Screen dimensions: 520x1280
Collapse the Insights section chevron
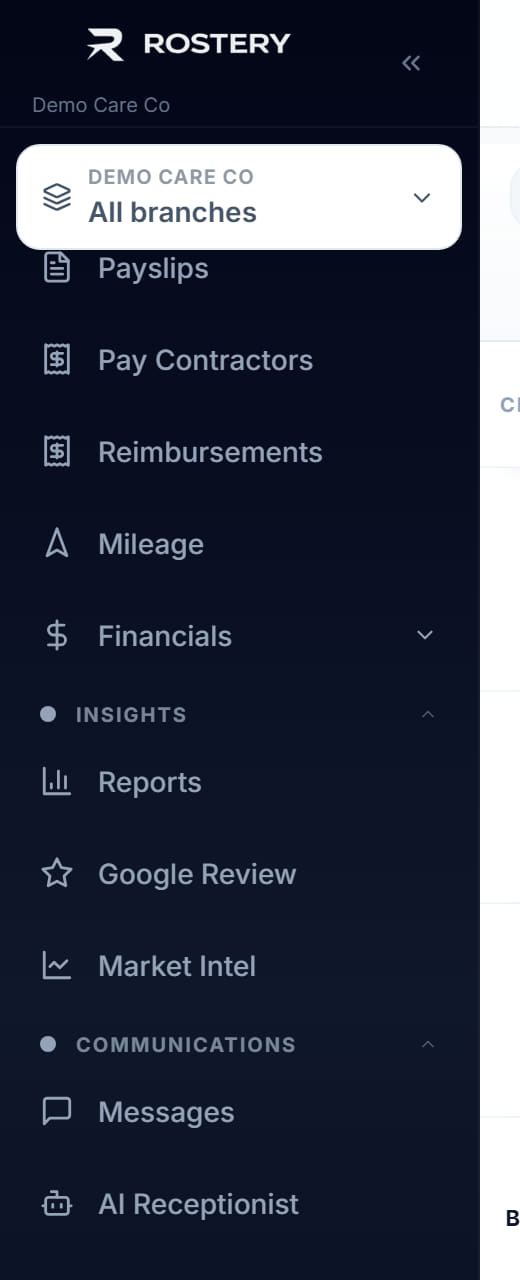(x=428, y=714)
